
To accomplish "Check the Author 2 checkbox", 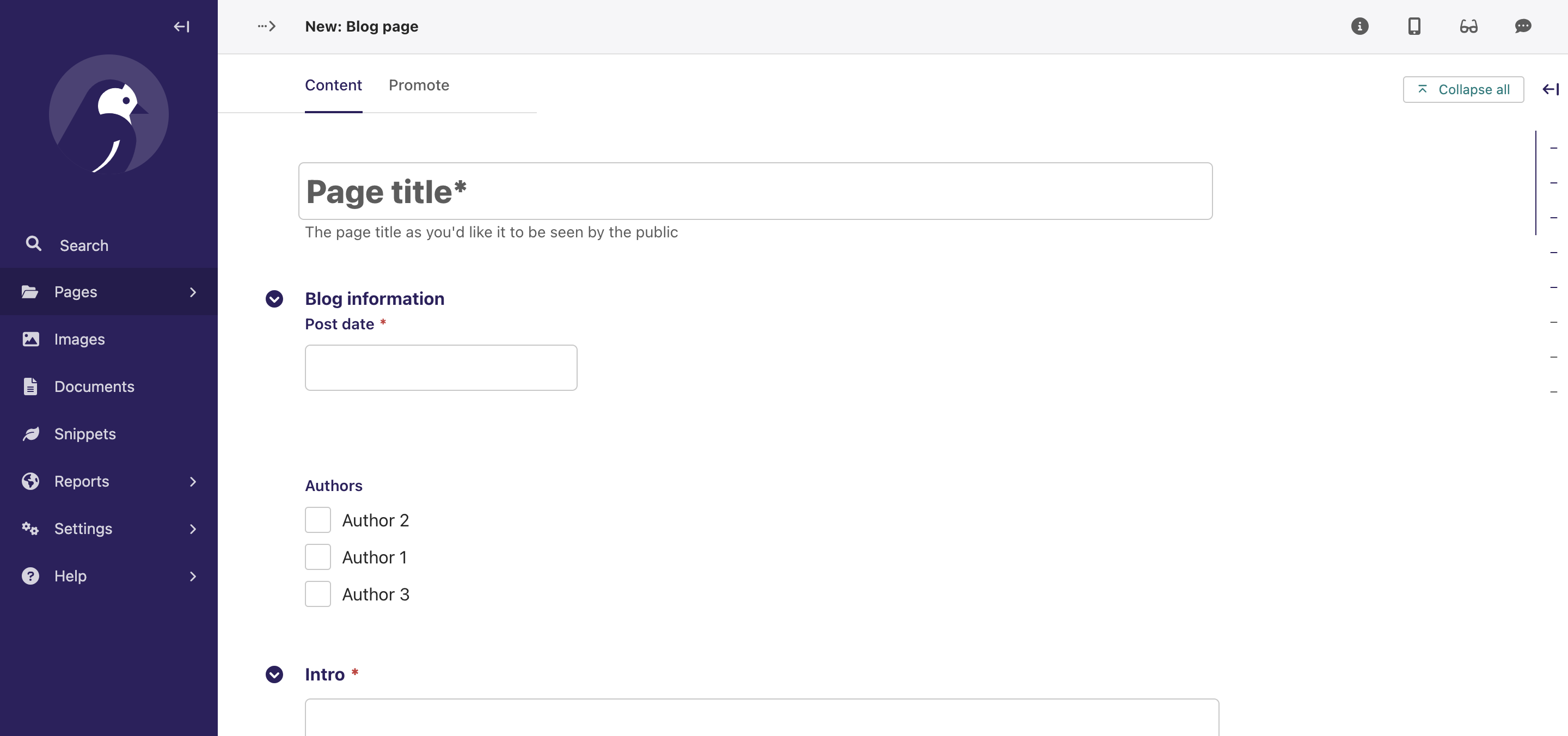I will tap(317, 520).
